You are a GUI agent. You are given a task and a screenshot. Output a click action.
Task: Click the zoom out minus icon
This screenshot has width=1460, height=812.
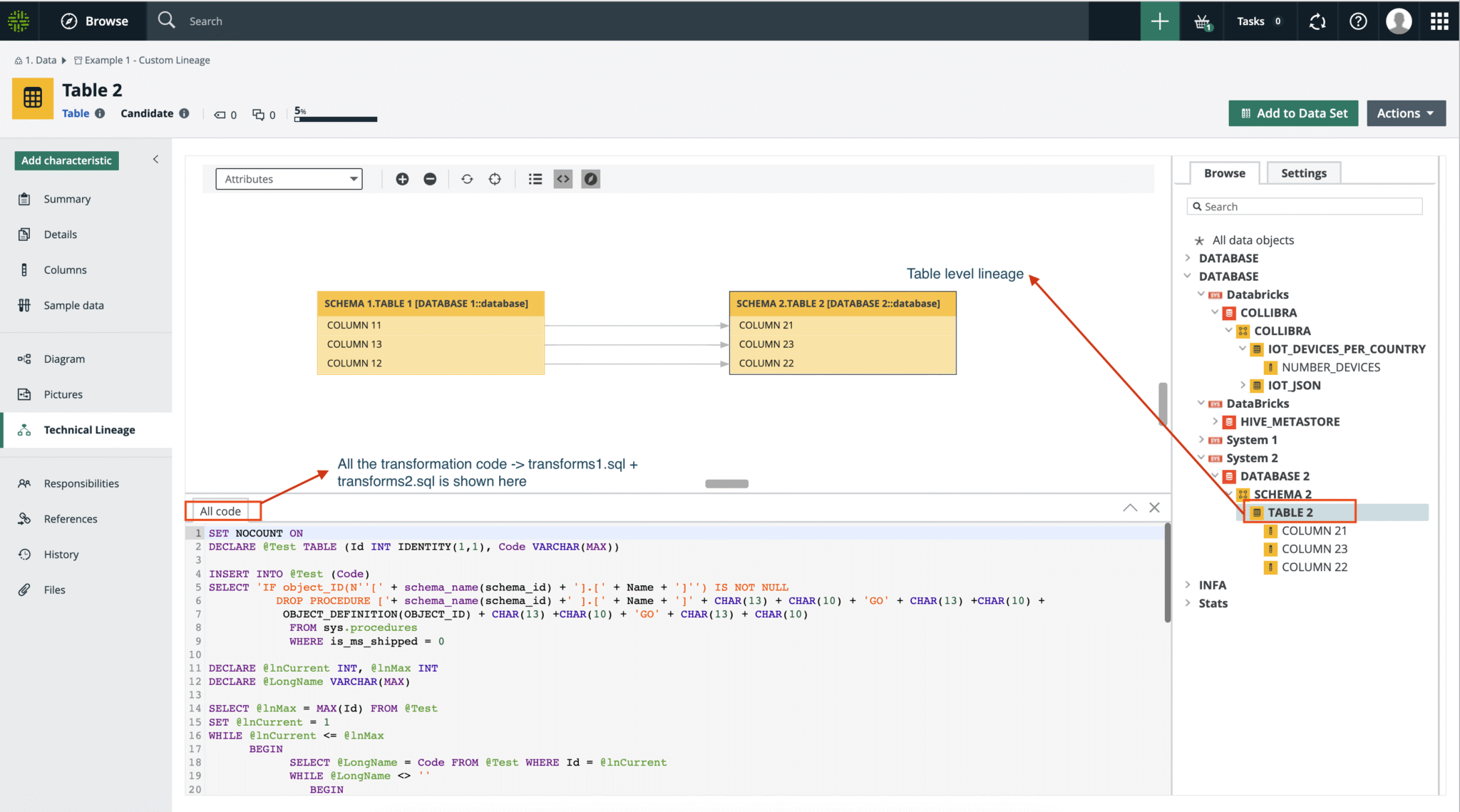[x=430, y=179]
